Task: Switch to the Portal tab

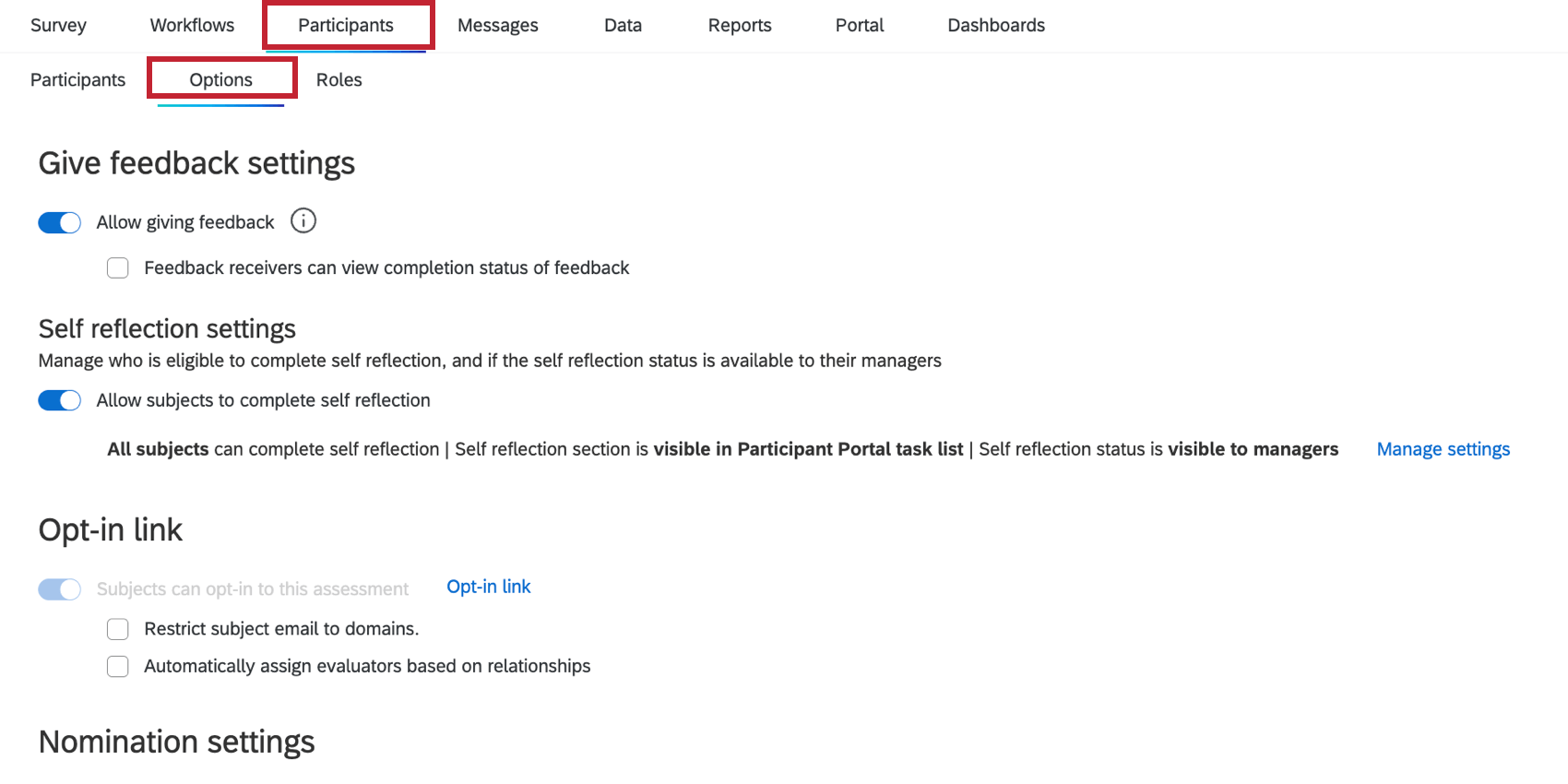Action: tap(860, 25)
